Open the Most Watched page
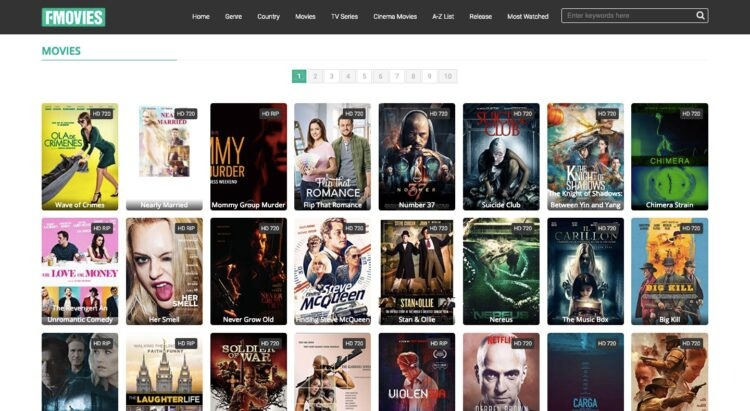Image resolution: width=750 pixels, height=411 pixels. 528,16
